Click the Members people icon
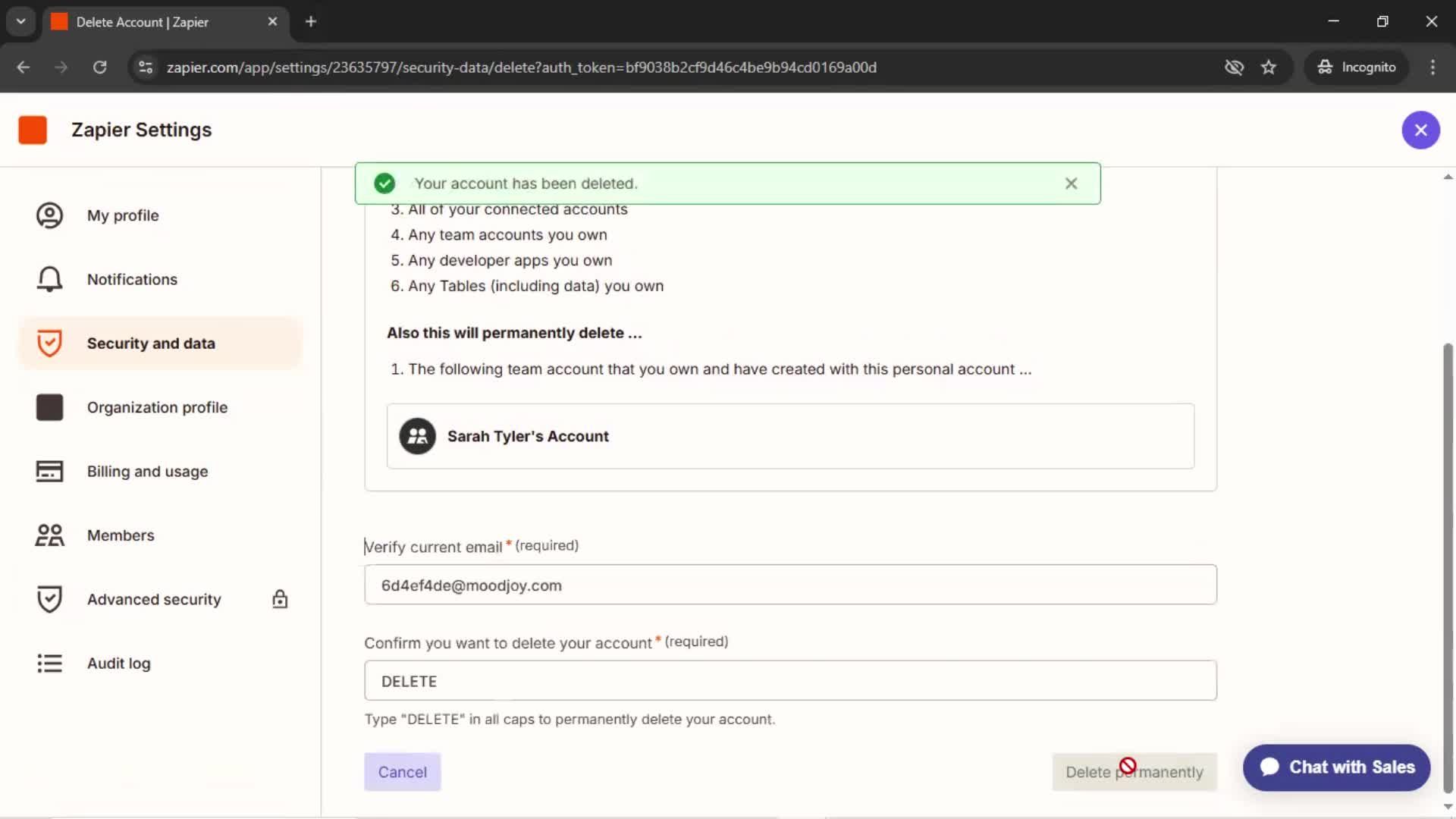 tap(50, 535)
